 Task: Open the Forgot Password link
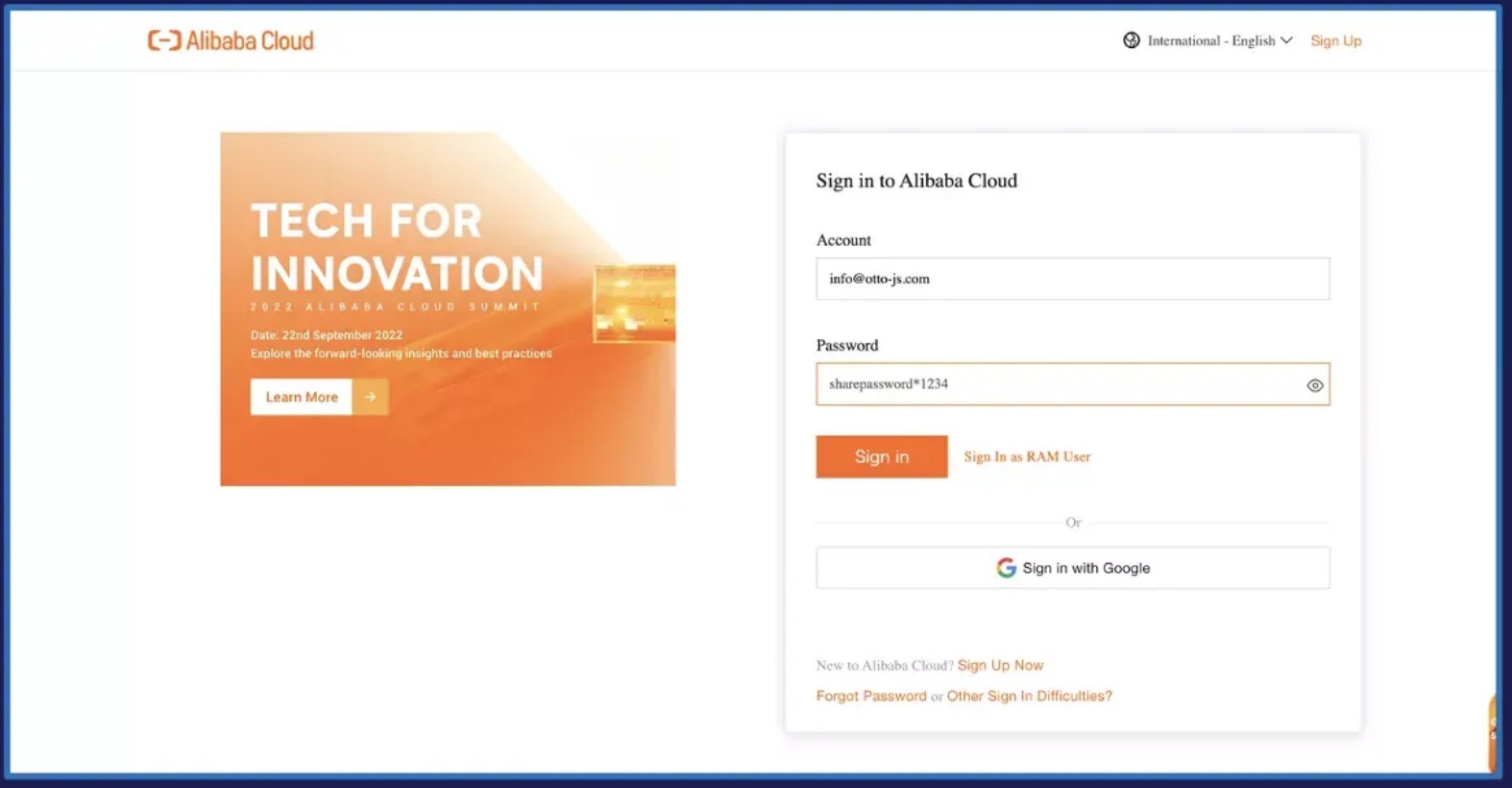(871, 696)
